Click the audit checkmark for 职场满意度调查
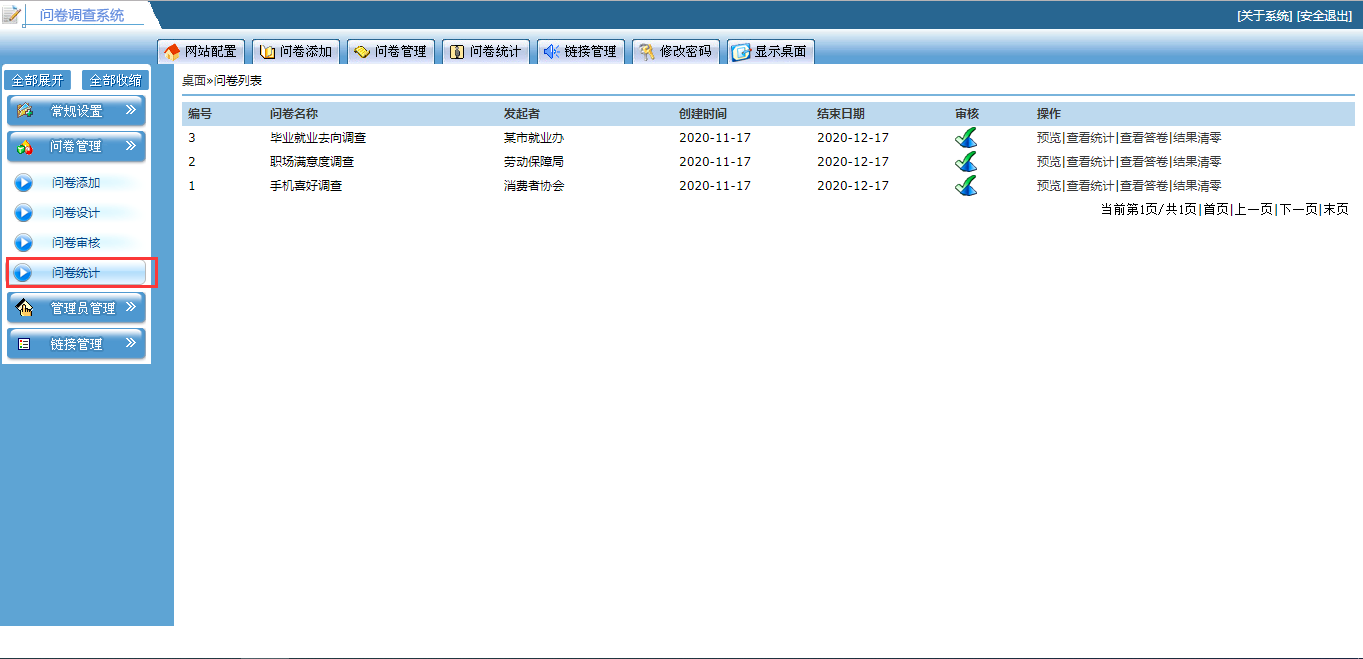The width and height of the screenshot is (1363, 659). (x=966, y=162)
